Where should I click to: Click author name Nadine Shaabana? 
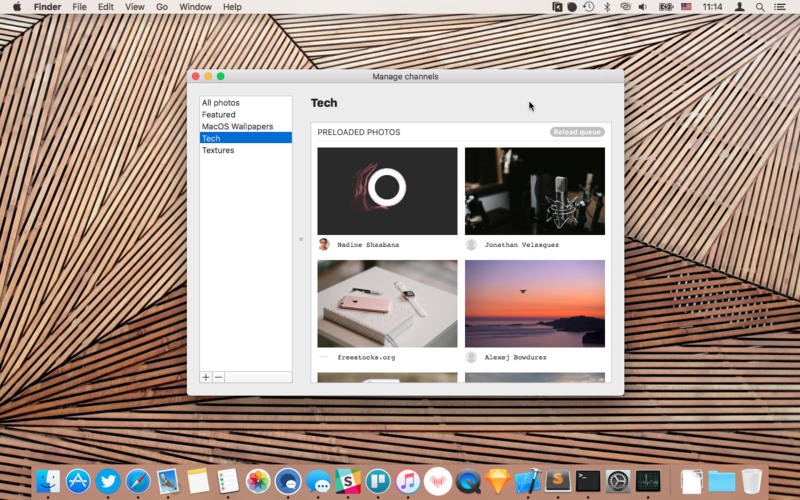pos(368,245)
